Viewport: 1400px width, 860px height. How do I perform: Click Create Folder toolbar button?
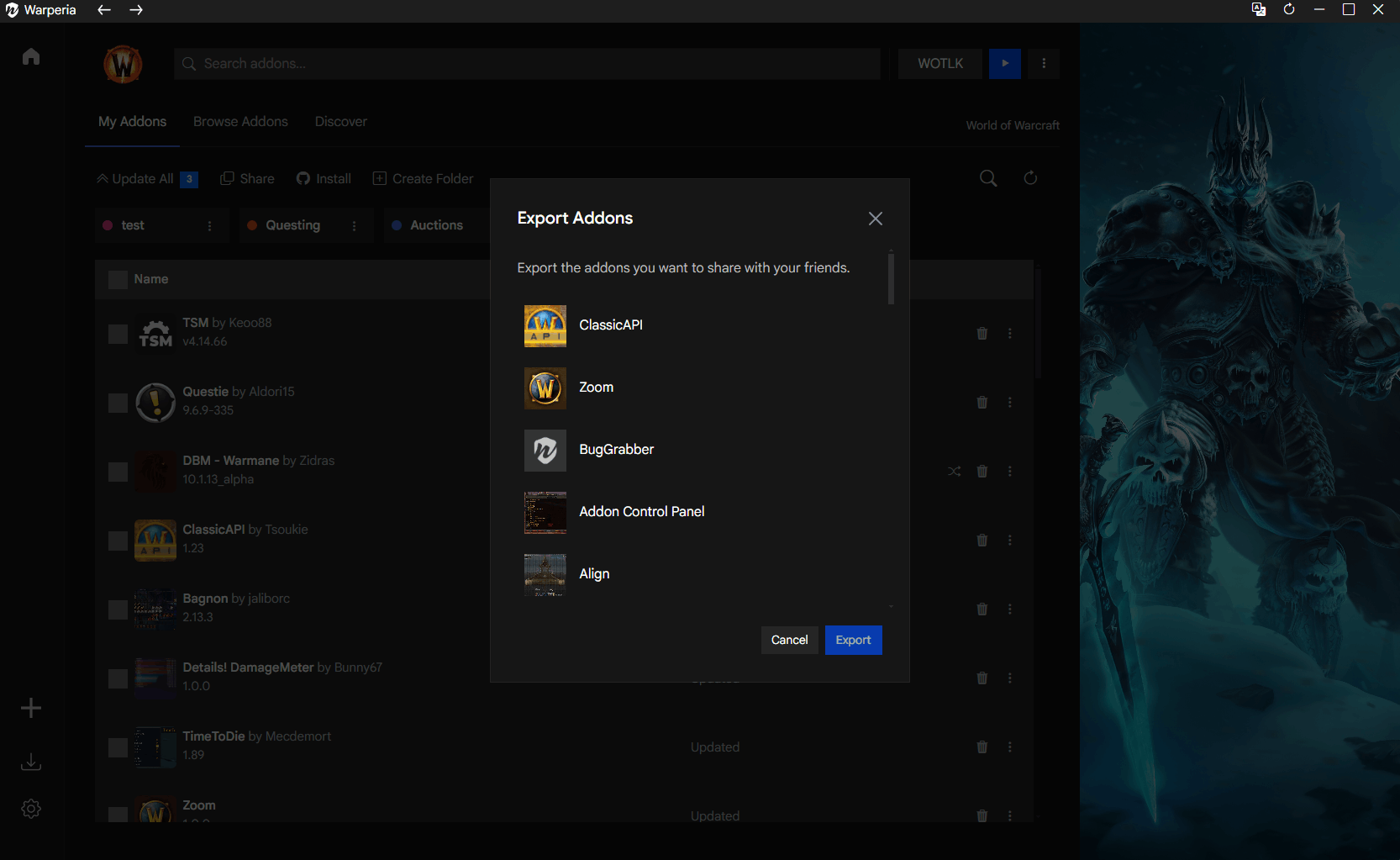[423, 179]
